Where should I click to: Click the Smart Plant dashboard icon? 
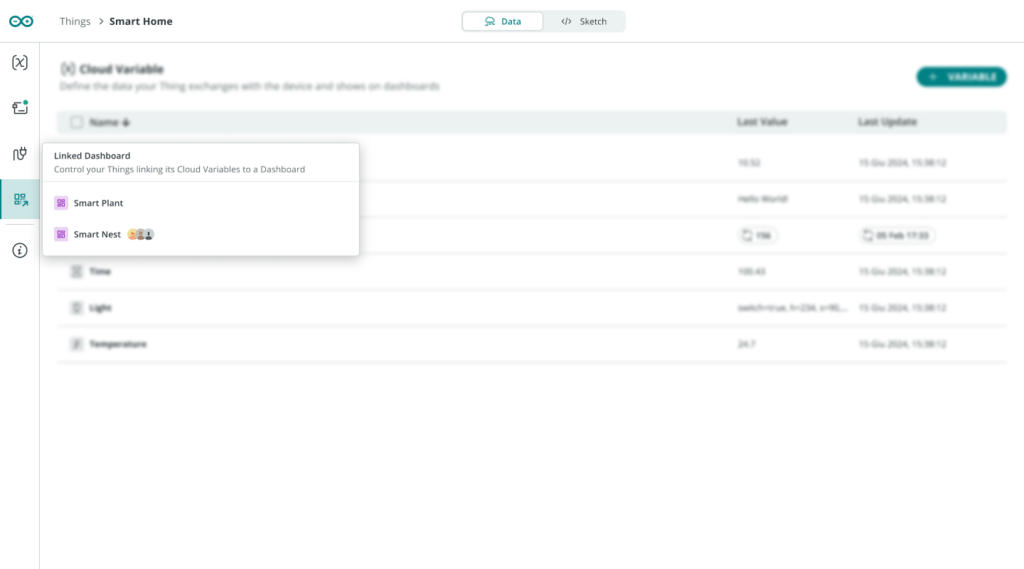point(61,203)
